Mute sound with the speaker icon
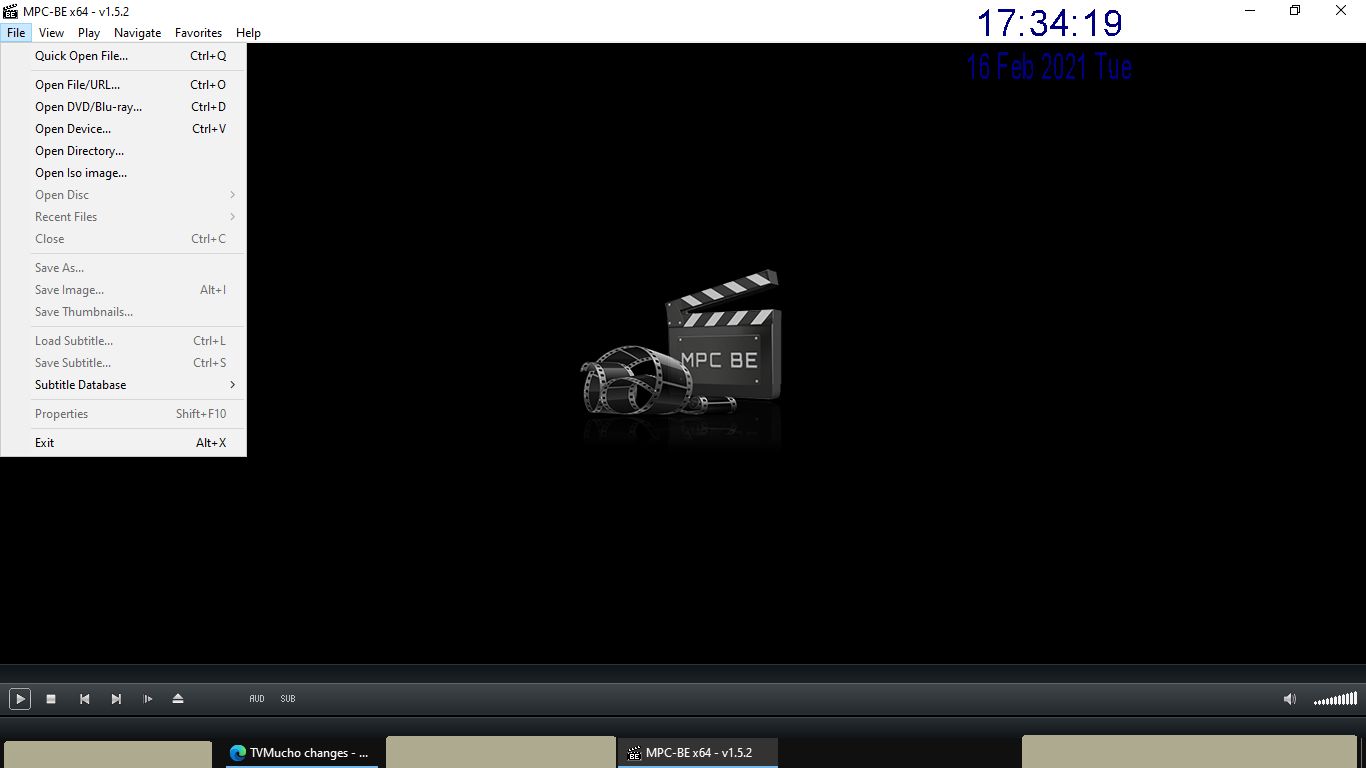Image resolution: width=1366 pixels, height=768 pixels. click(1289, 699)
